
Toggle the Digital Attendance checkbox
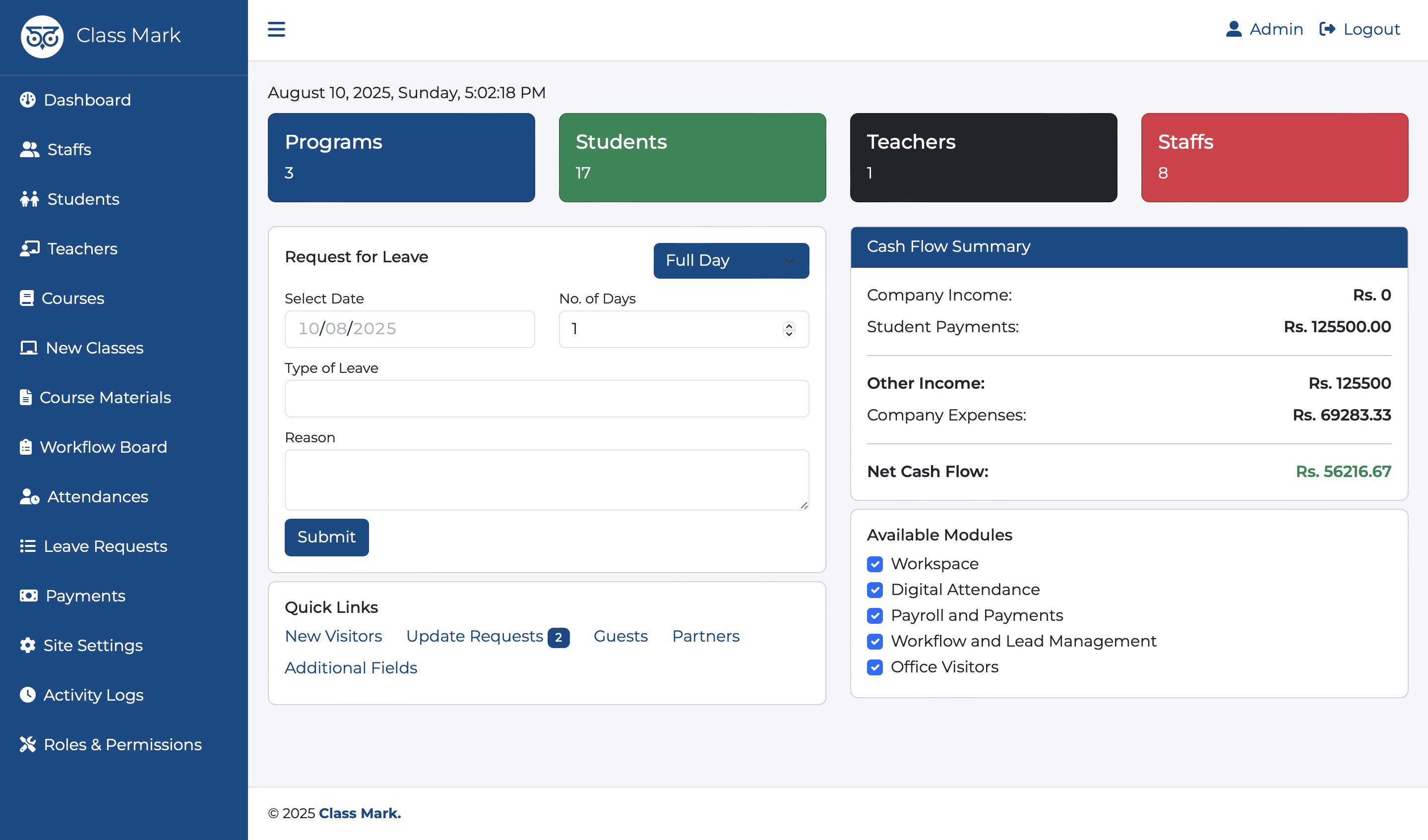click(874, 590)
